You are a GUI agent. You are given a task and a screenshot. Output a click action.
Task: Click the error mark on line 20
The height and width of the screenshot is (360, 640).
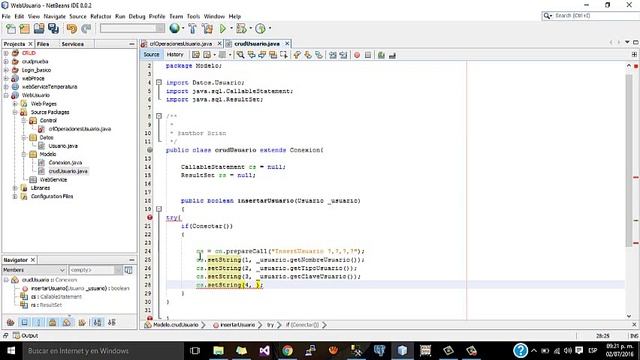(149, 218)
